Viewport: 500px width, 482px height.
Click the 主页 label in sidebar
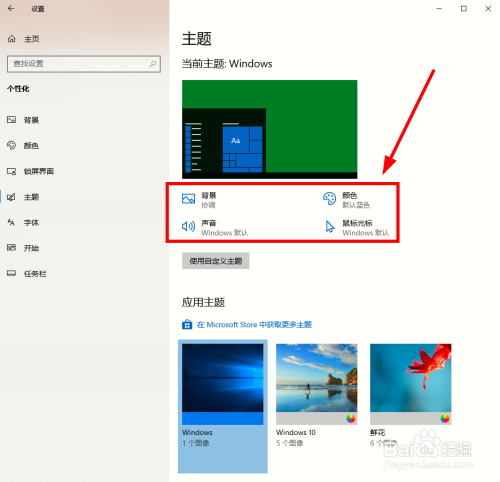click(x=32, y=39)
